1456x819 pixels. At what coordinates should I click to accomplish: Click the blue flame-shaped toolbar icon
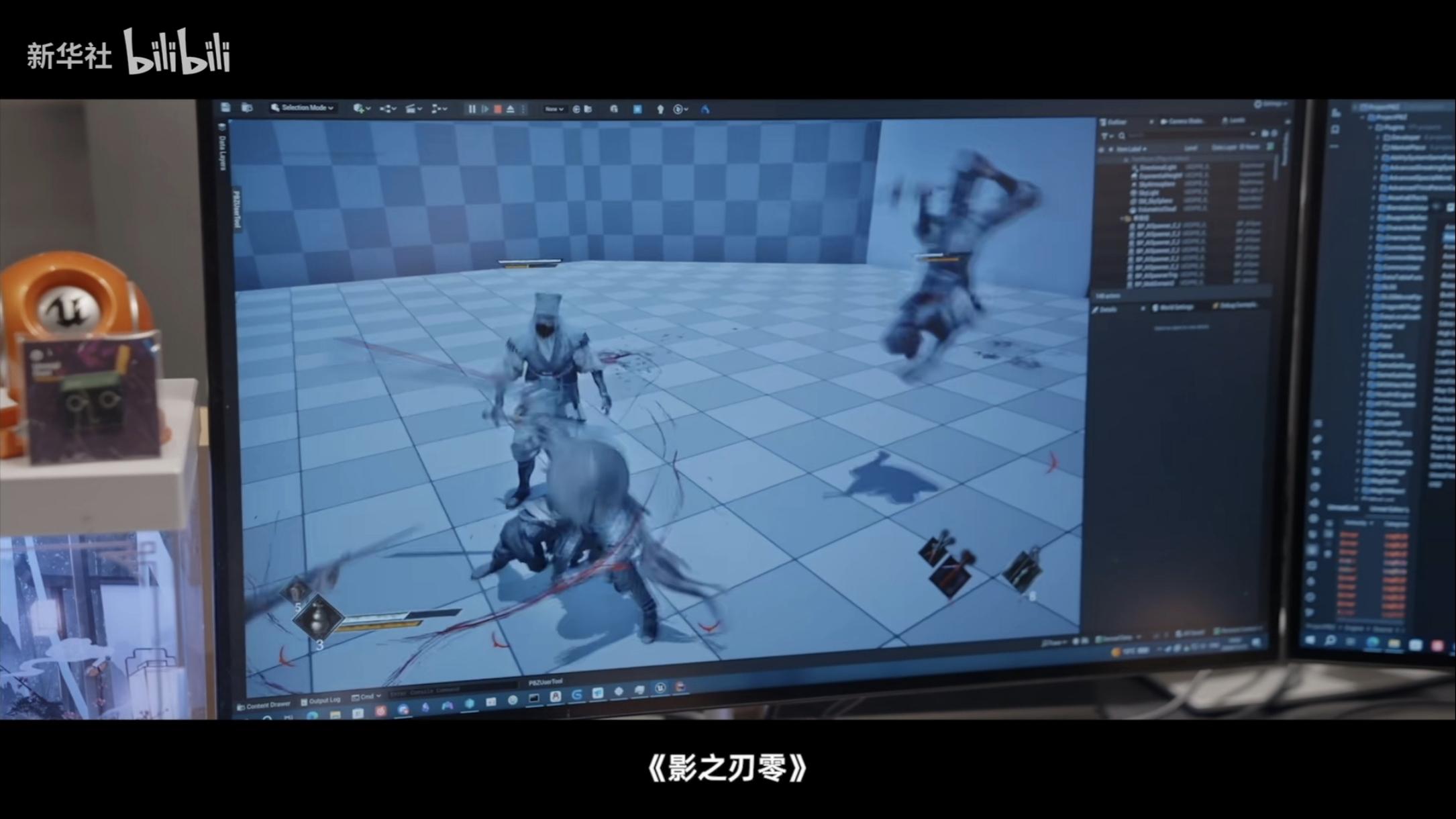click(x=705, y=109)
